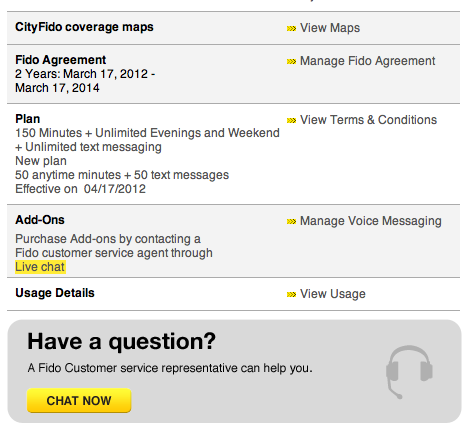466x431 pixels.
Task: Select the CityFido coverage maps heading
Action: point(84,27)
